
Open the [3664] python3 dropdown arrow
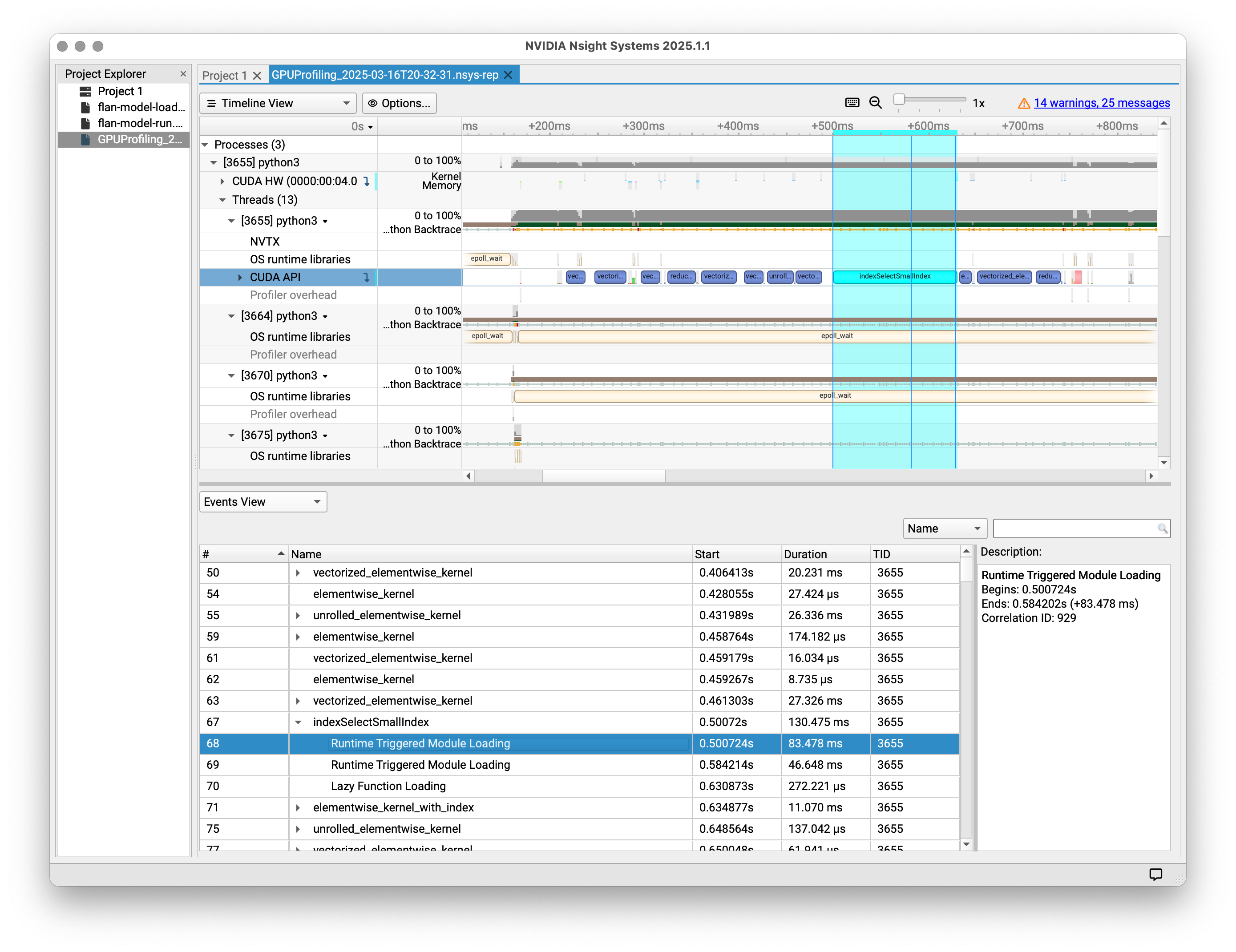325,317
